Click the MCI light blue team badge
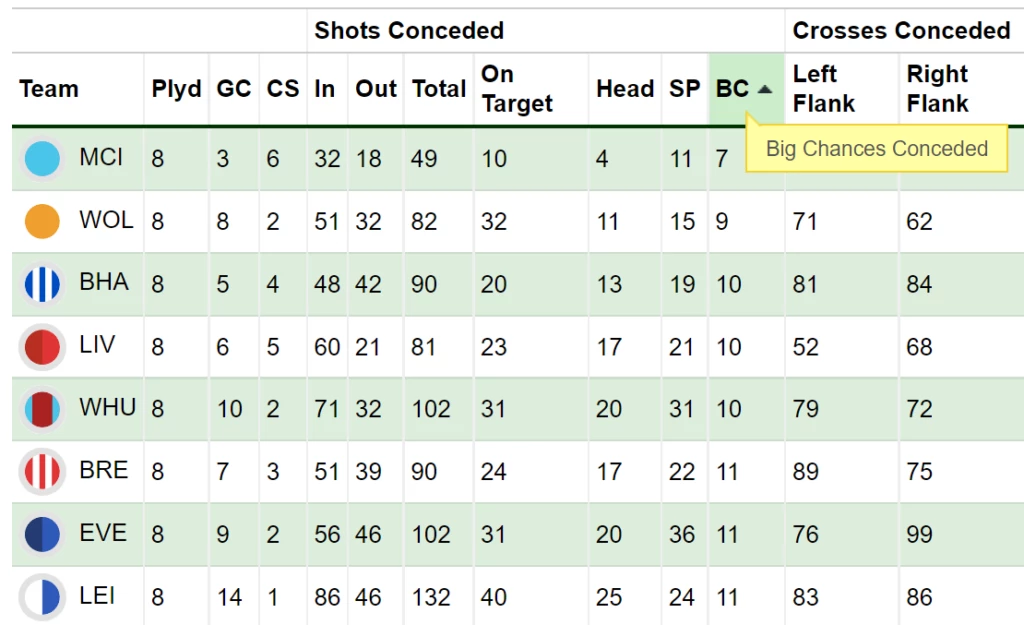This screenshot has height=625, width=1024. click(42, 159)
